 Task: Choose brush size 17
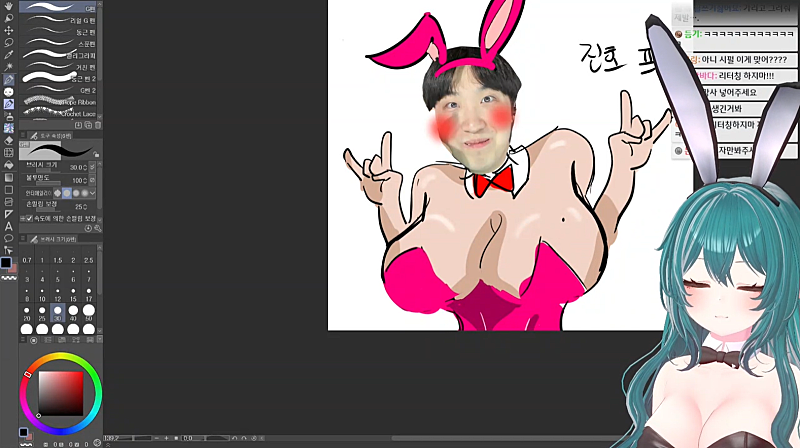[x=89, y=296]
